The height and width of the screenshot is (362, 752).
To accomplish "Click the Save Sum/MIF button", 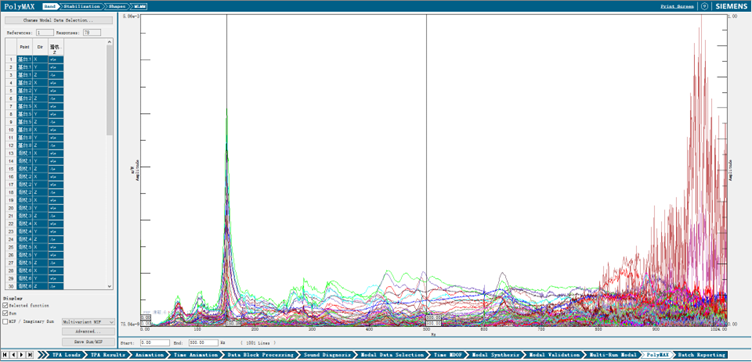I will point(89,342).
